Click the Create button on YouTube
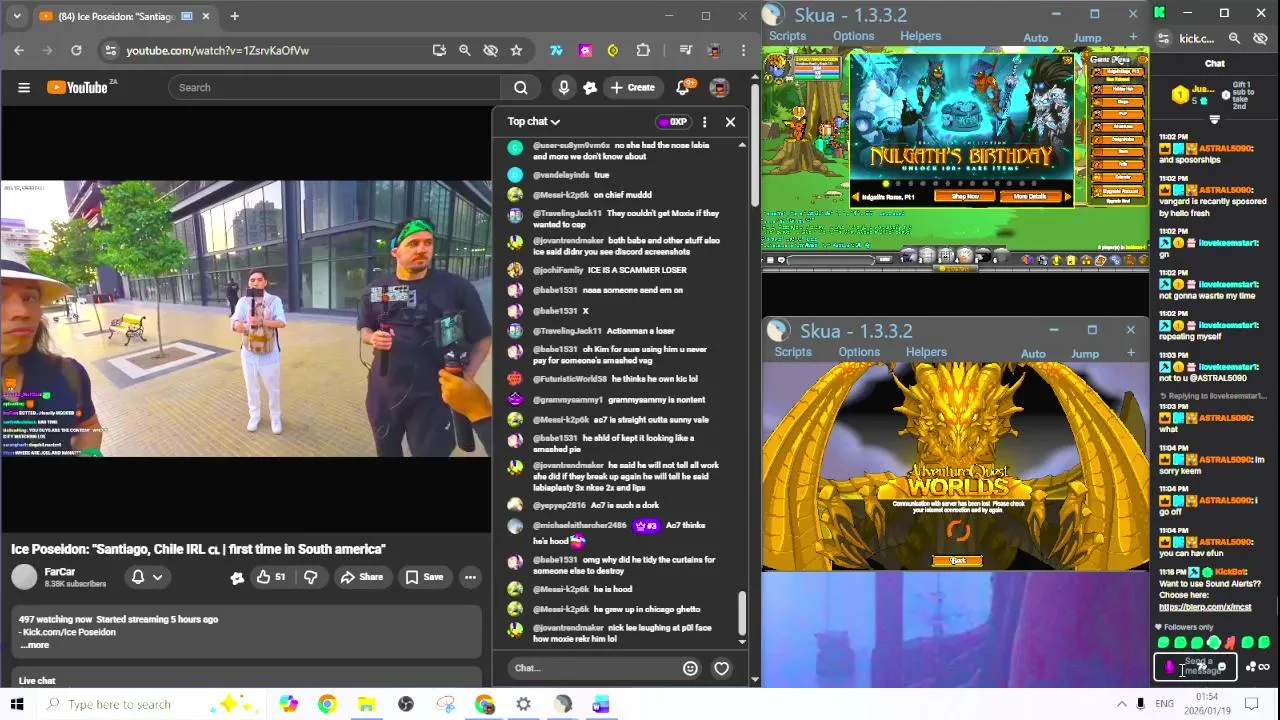Screen dimensions: 1280x720 pos(632,88)
